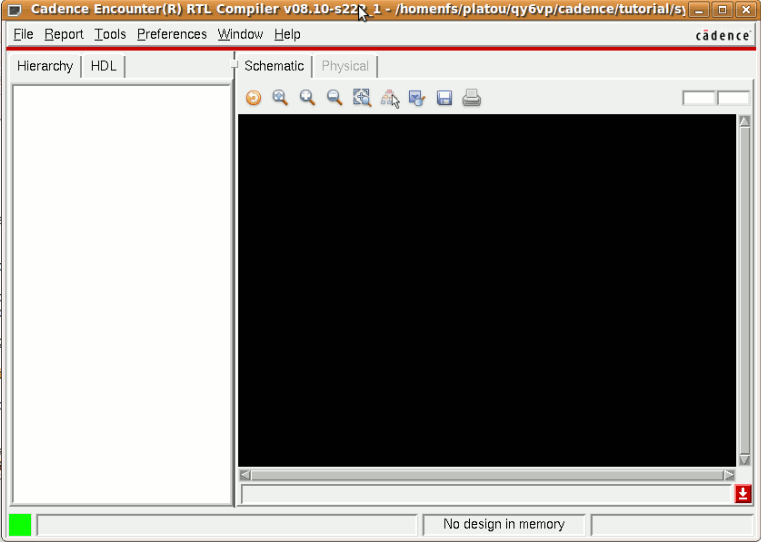Close the RTL Compiler window
Image resolution: width=761 pixels, height=542 pixels.
(x=746, y=10)
